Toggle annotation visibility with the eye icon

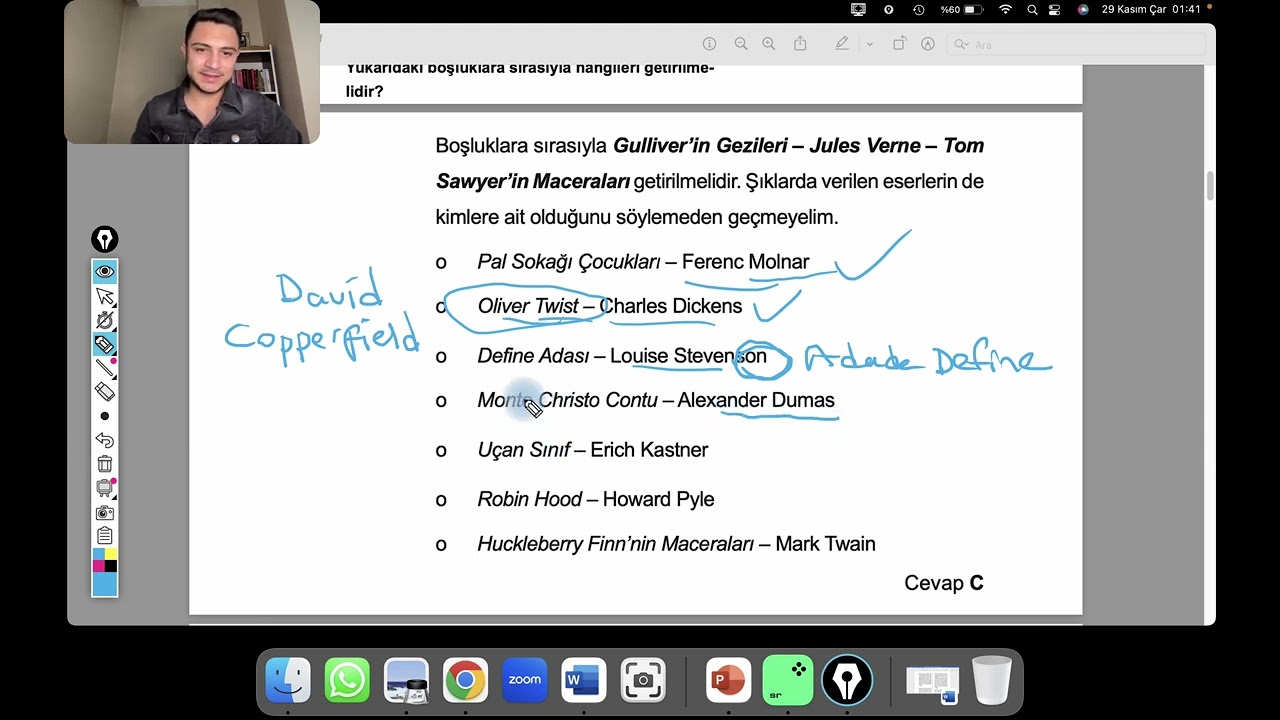(105, 272)
